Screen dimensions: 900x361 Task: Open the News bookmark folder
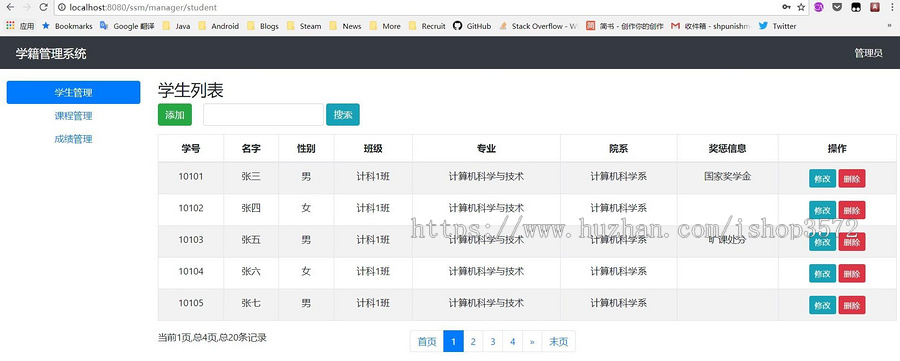coord(346,26)
